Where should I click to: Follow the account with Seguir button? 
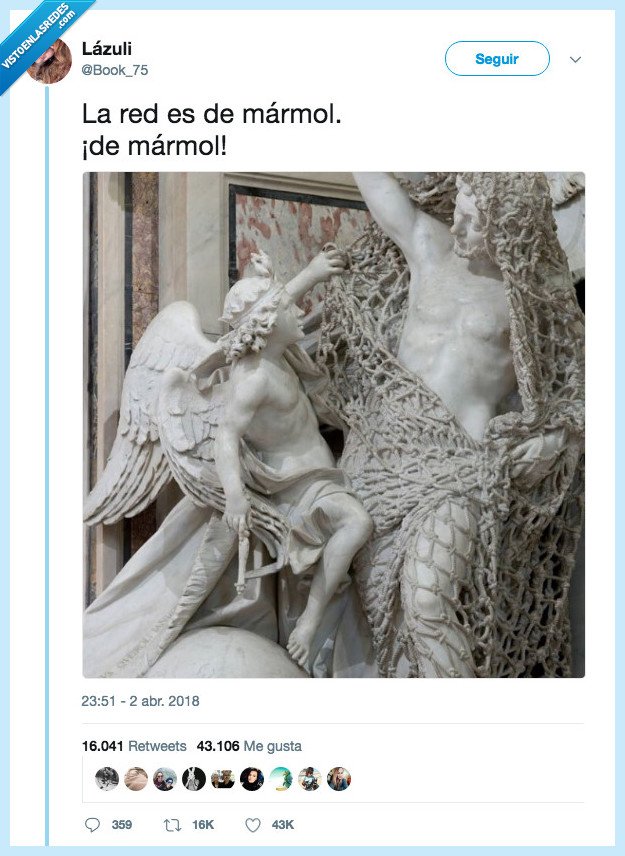click(497, 58)
